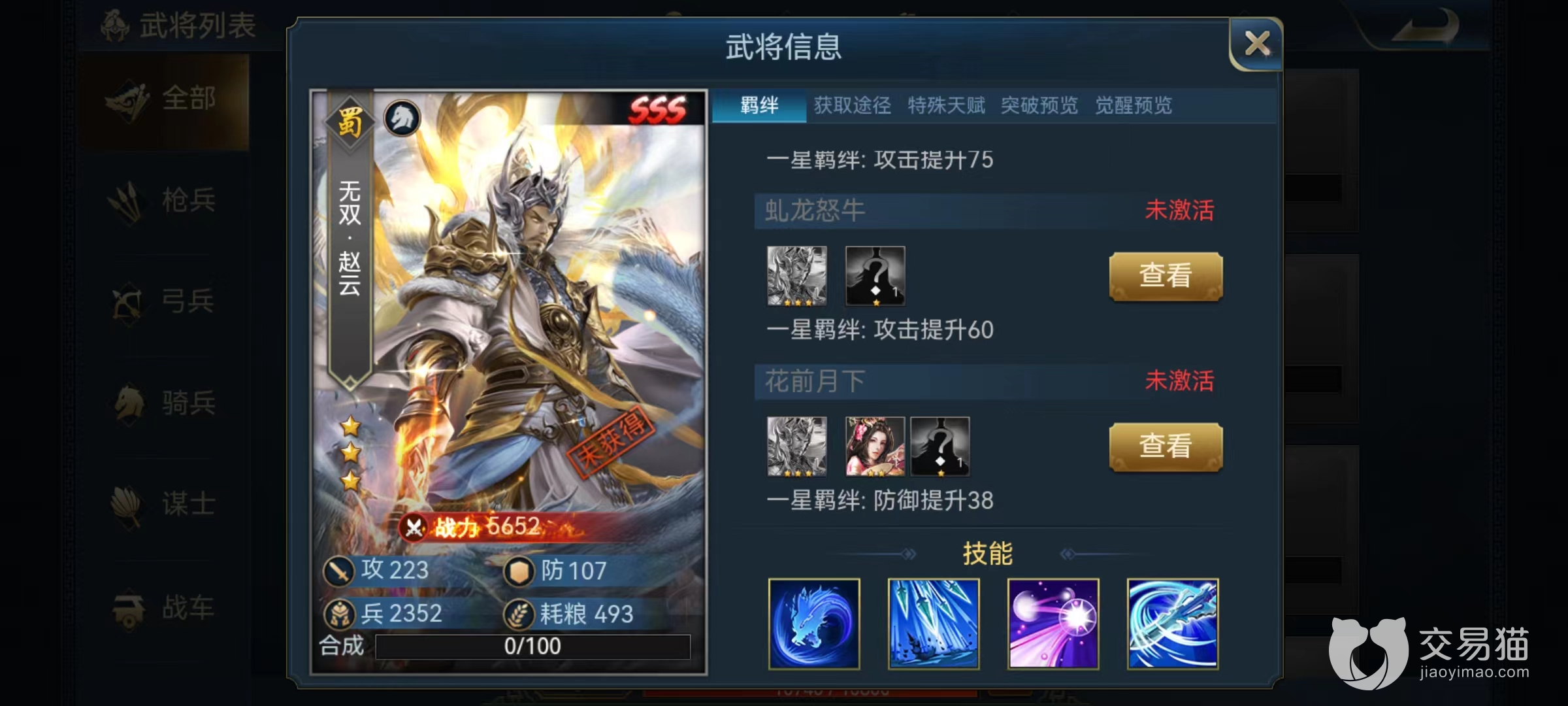Switch to the 突破预览 tab
The width and height of the screenshot is (1568, 706).
click(1039, 105)
